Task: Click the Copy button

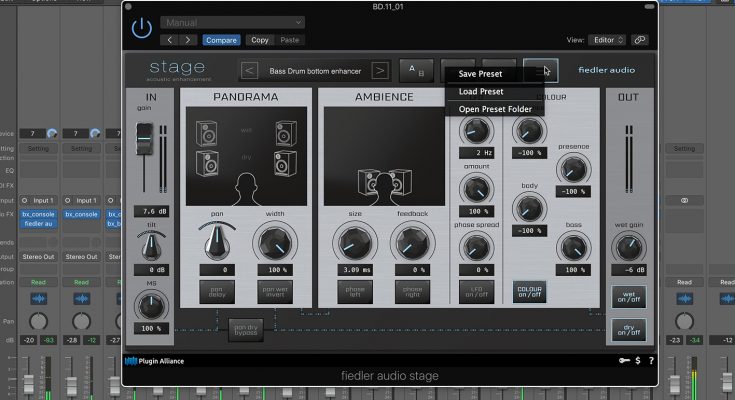Action: tap(260, 40)
